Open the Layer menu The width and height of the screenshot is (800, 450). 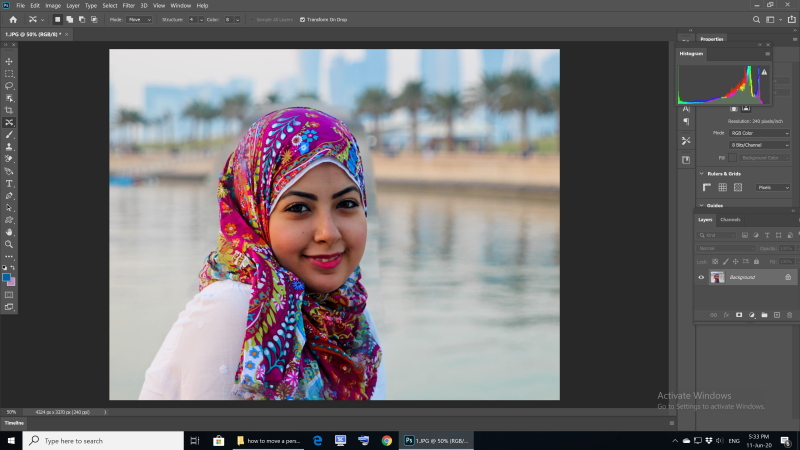[x=73, y=6]
